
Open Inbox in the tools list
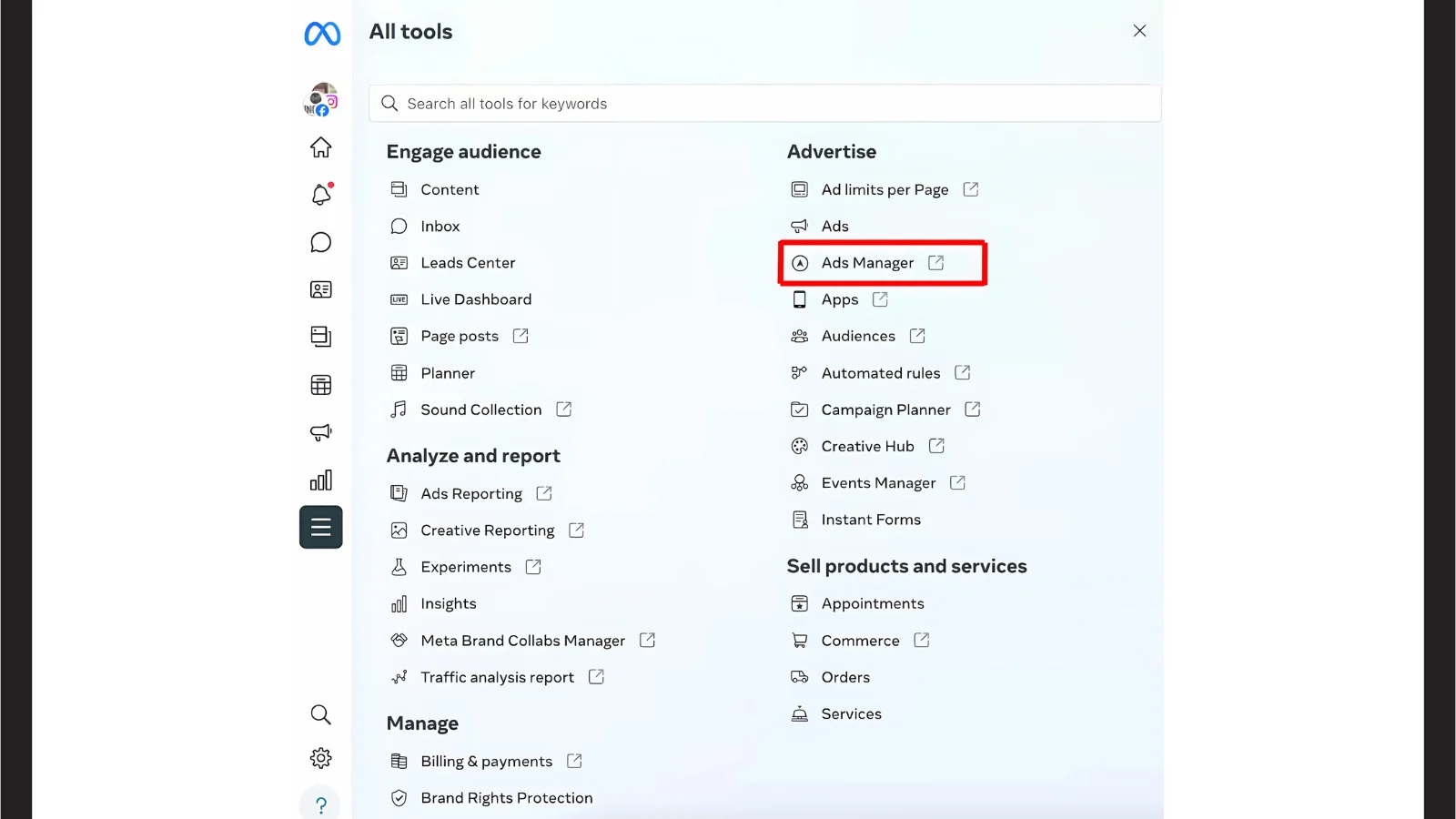[x=440, y=226]
